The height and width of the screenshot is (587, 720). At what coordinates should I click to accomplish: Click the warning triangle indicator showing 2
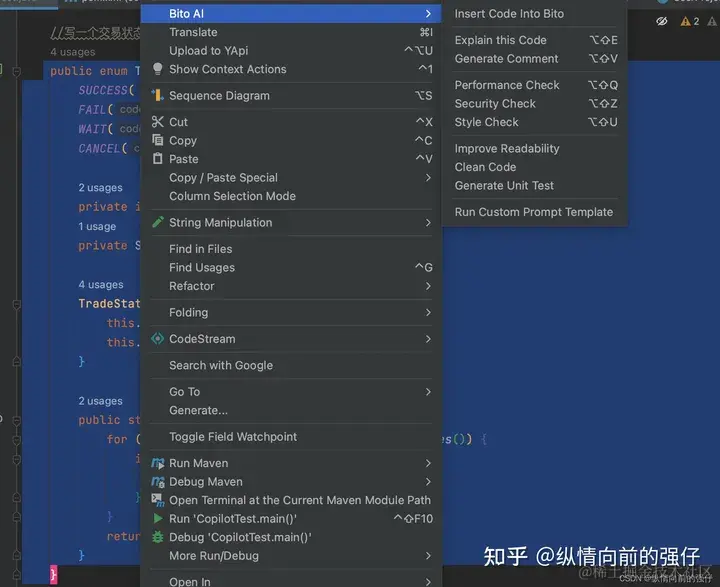pyautogui.click(x=689, y=21)
